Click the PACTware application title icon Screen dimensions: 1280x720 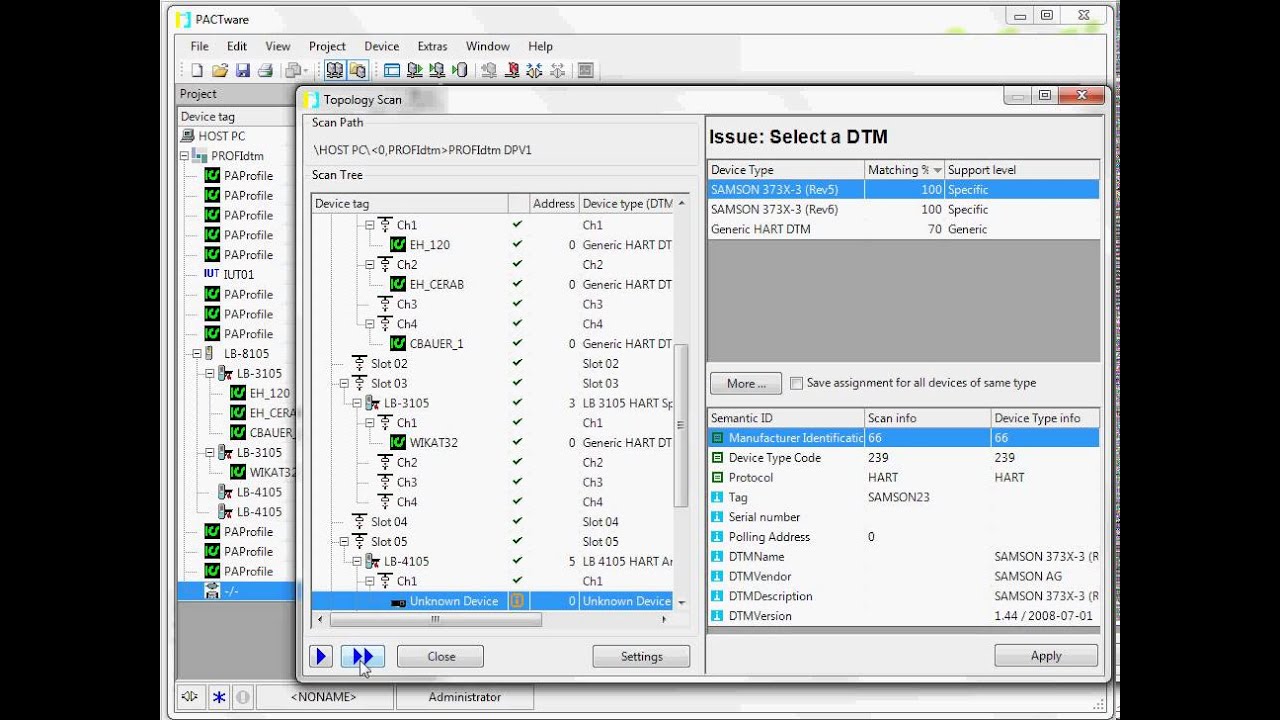(x=182, y=19)
